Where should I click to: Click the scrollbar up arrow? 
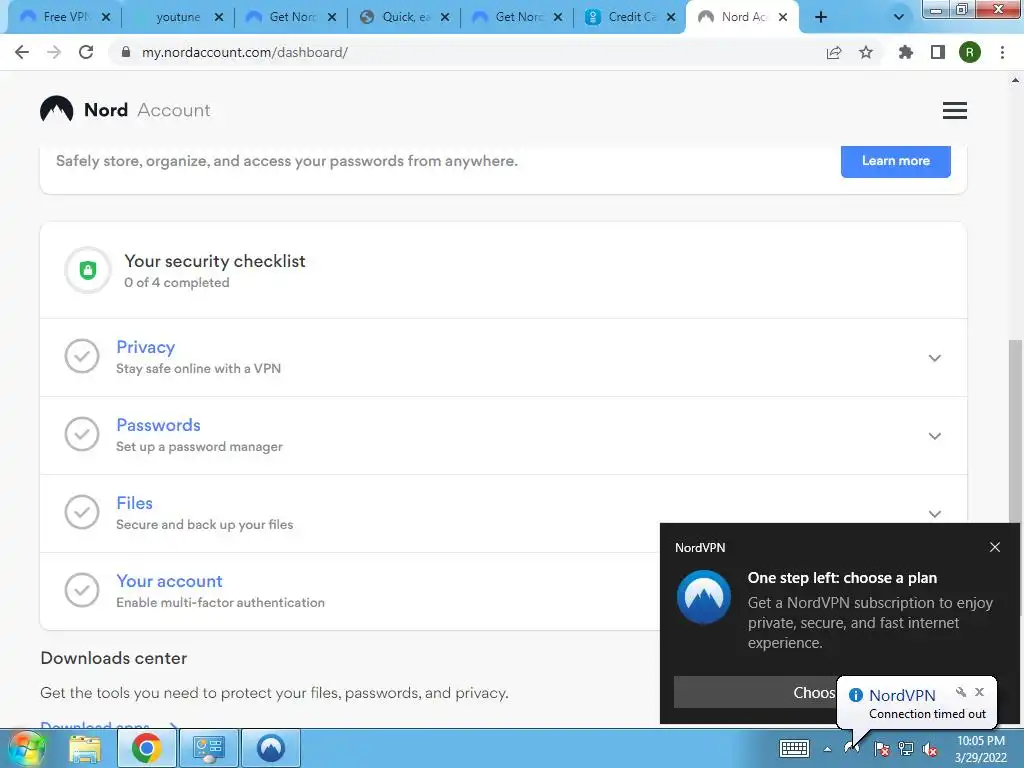coord(1015,80)
